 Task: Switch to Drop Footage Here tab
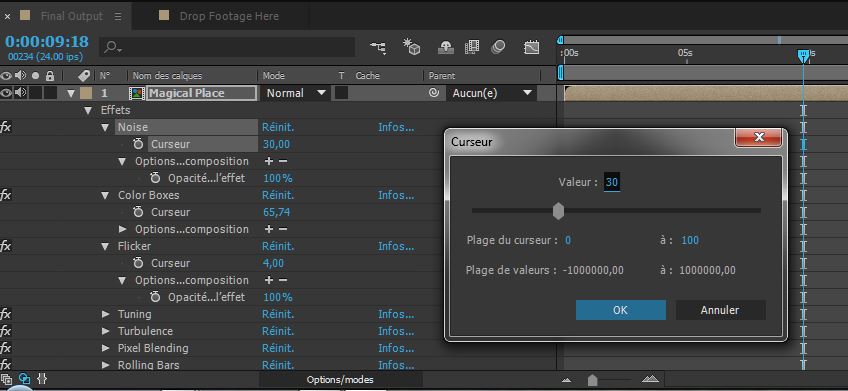click(229, 16)
